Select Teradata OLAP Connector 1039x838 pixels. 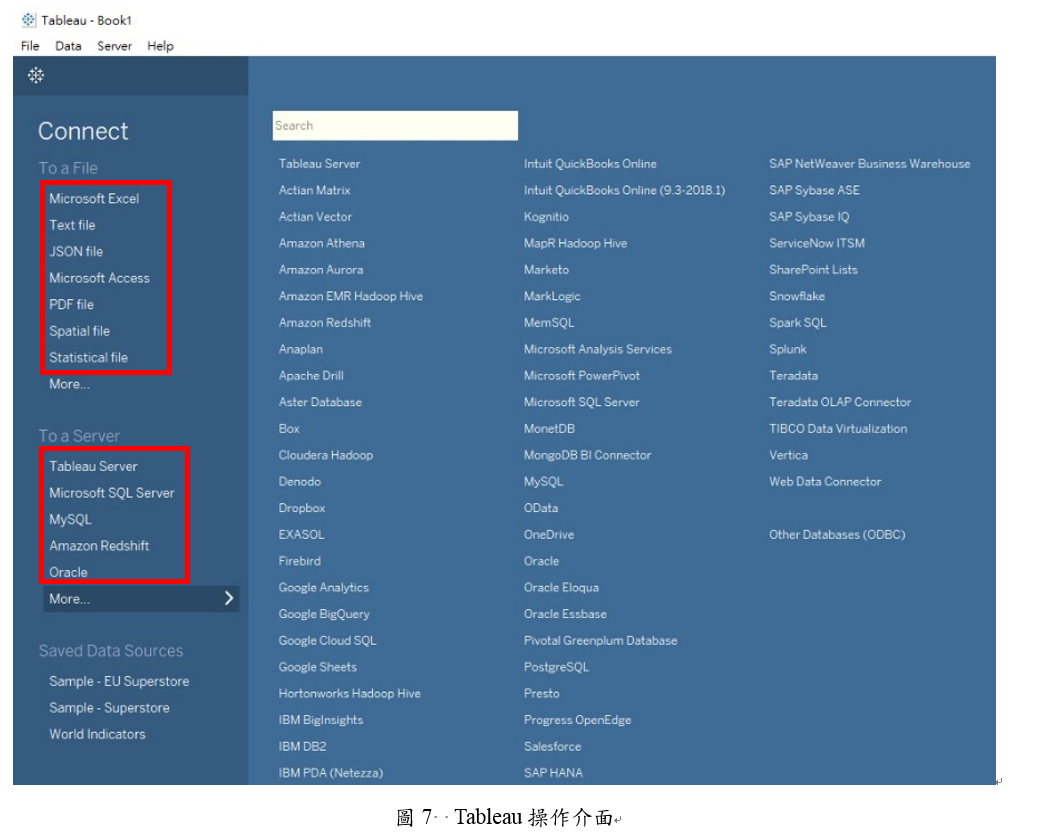pos(840,402)
